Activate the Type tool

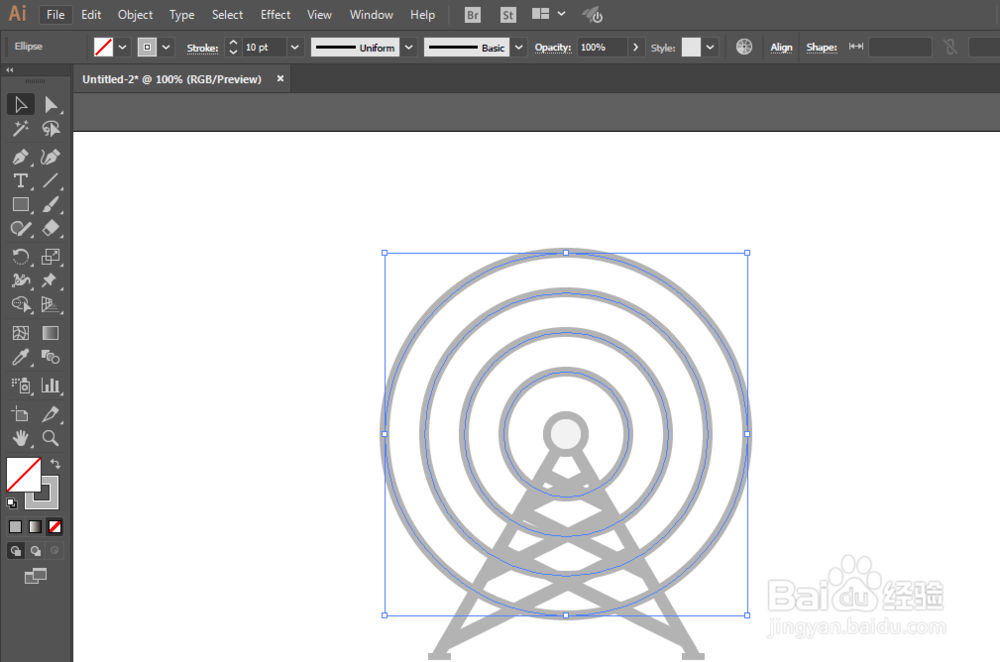click(x=20, y=180)
